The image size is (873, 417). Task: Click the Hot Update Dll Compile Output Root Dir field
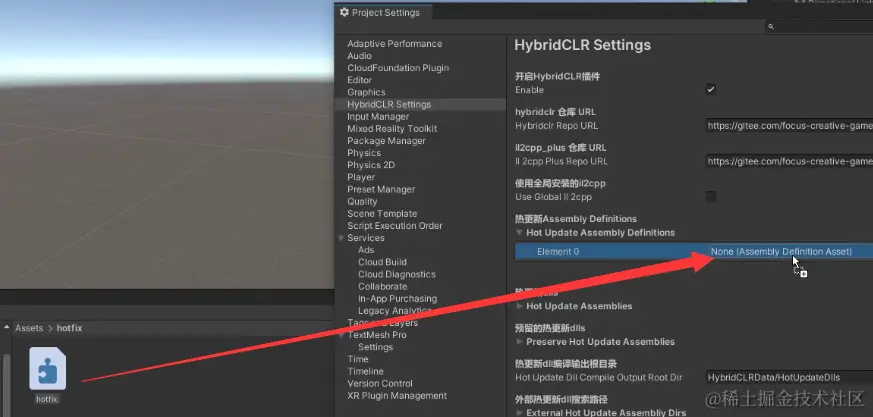click(x=789, y=377)
